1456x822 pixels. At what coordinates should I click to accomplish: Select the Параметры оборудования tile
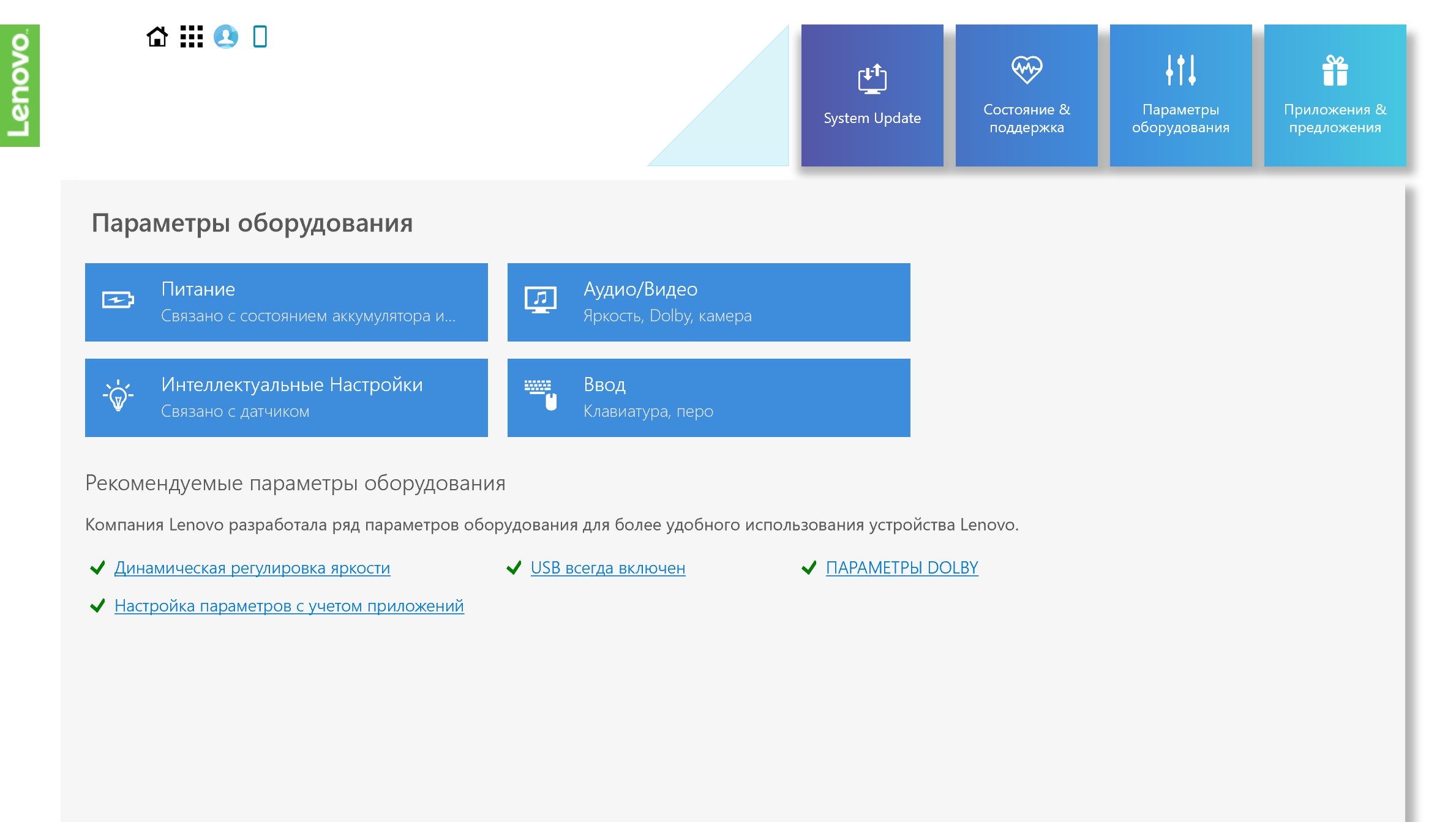tap(1180, 95)
